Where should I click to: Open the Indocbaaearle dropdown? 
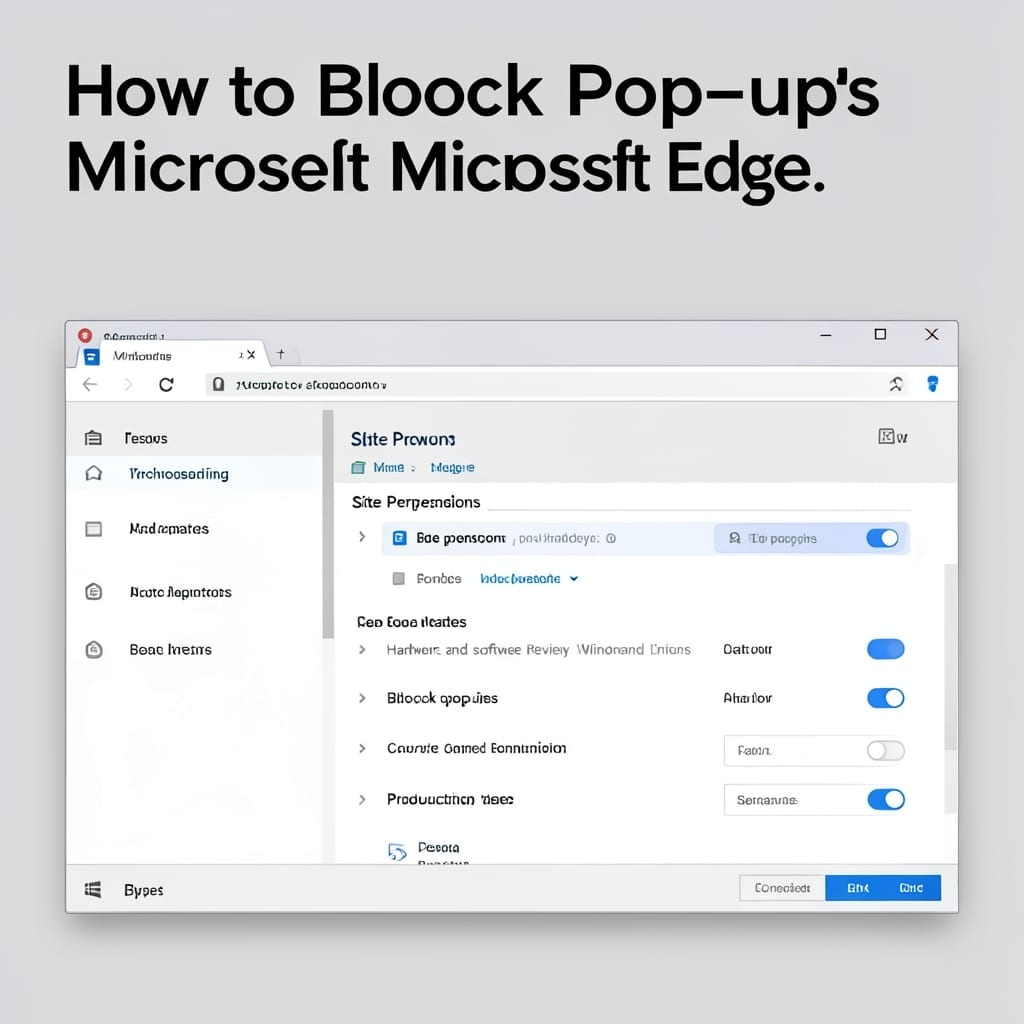(529, 579)
